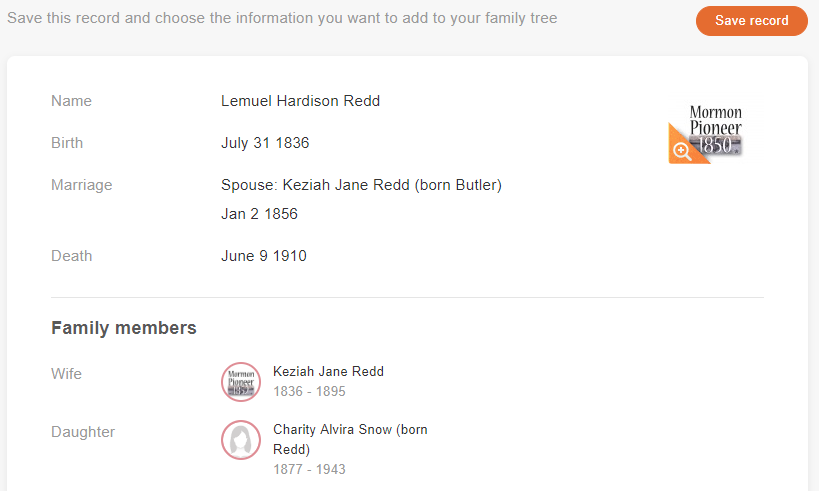Open Keziah Jane Redd's round profile photo
The image size is (819, 491).
(x=240, y=382)
